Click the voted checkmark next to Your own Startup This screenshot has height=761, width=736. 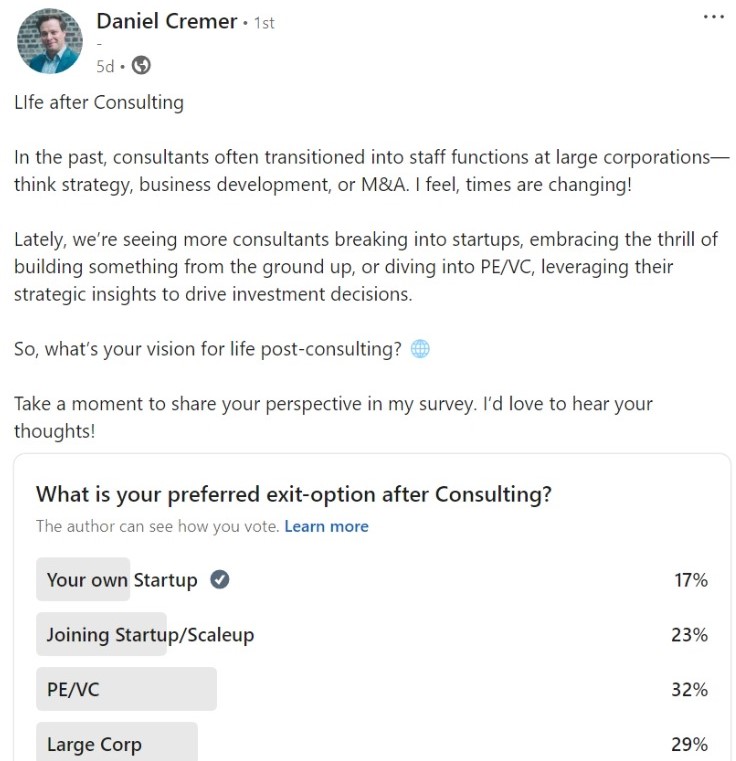point(219,579)
